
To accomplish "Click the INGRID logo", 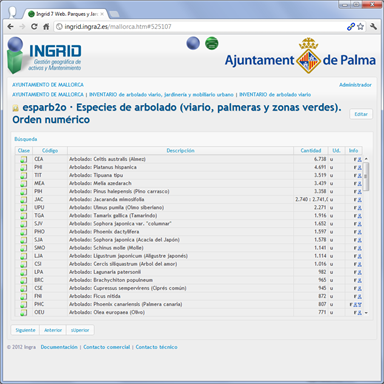I will (44, 55).
